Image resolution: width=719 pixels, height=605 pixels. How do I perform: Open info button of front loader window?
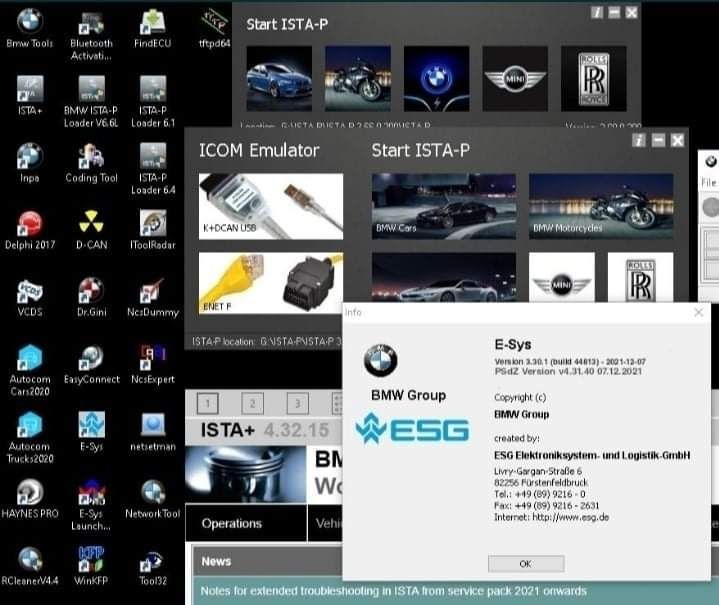[x=639, y=140]
